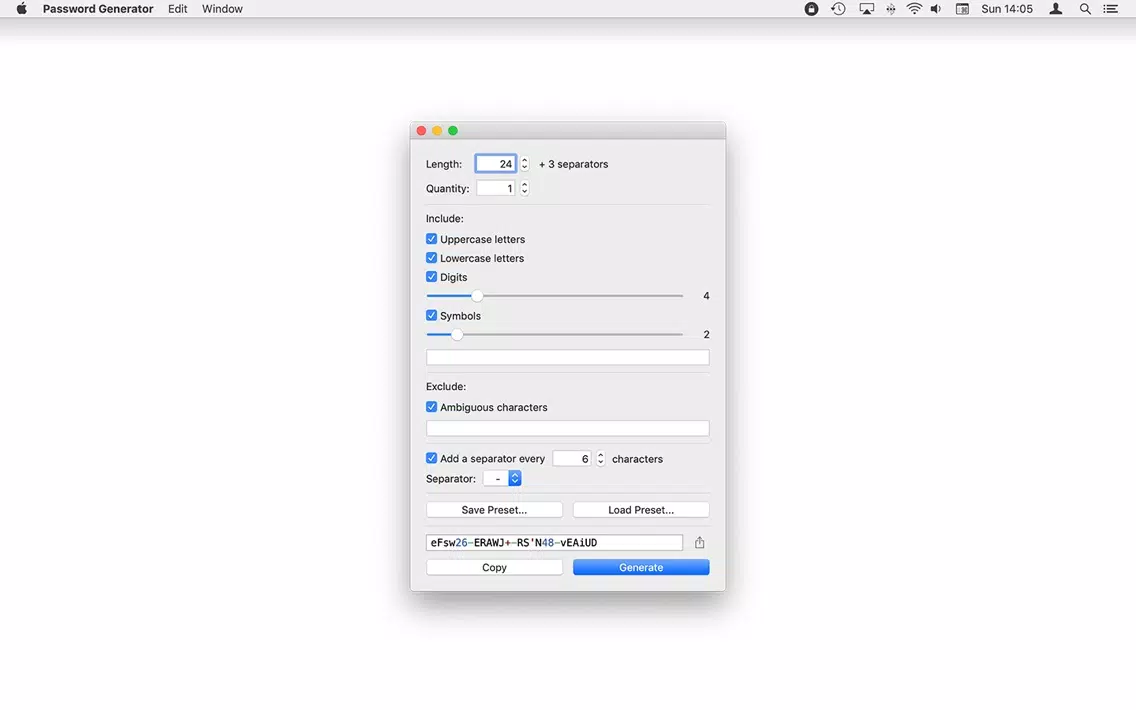Image resolution: width=1136 pixels, height=710 pixels.
Task: Click the Copy button
Action: (x=494, y=567)
